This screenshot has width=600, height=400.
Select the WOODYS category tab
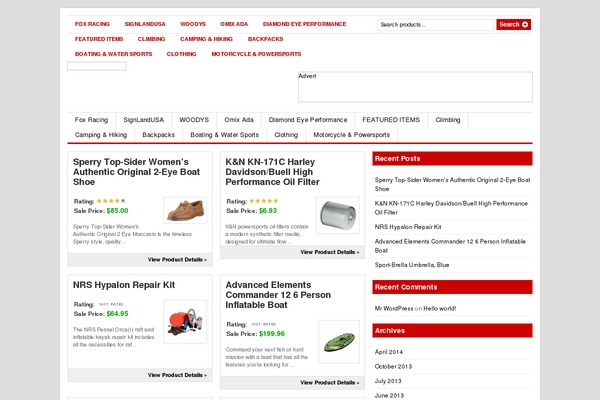[x=194, y=120]
